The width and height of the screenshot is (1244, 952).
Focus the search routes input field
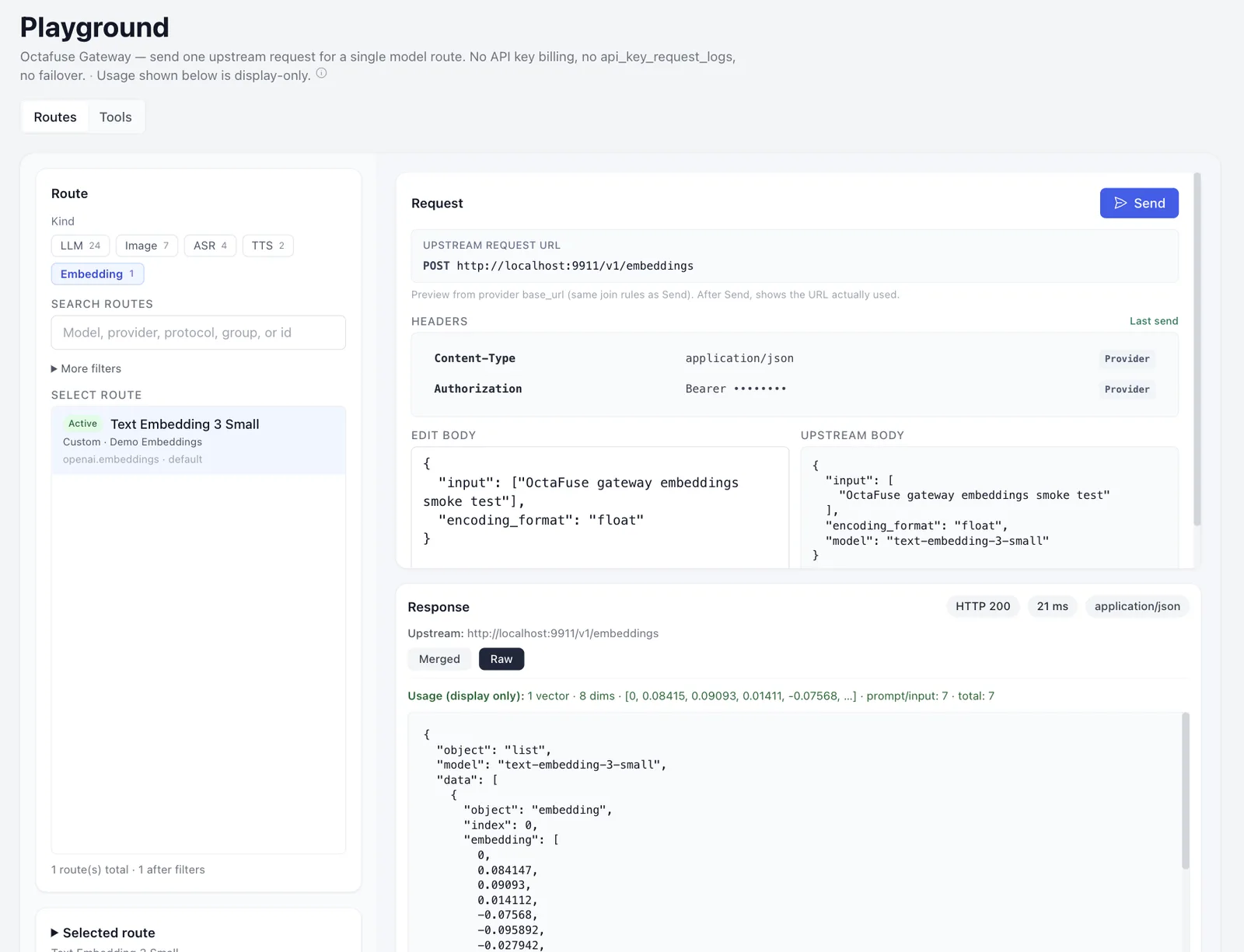point(198,333)
